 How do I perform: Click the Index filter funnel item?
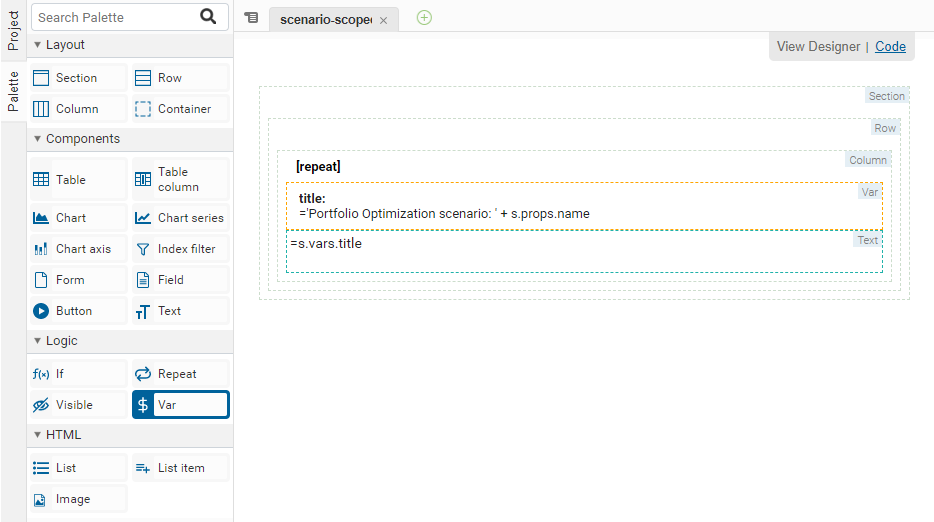coord(180,249)
